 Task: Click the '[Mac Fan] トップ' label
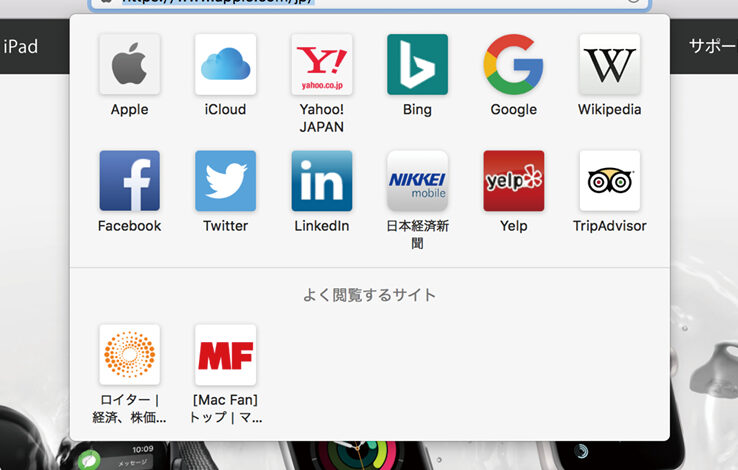[225, 408]
